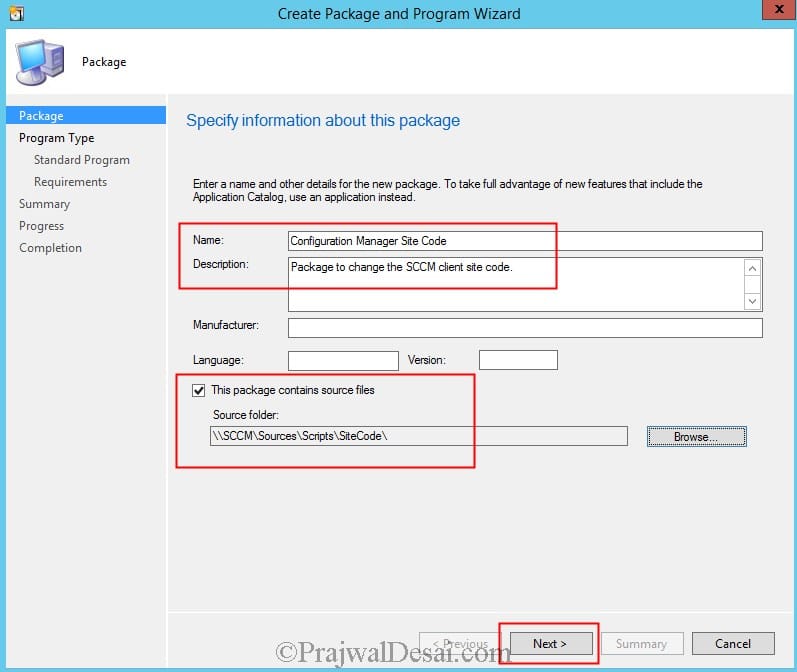Click the Language input field
This screenshot has width=797, height=672.
click(x=343, y=360)
